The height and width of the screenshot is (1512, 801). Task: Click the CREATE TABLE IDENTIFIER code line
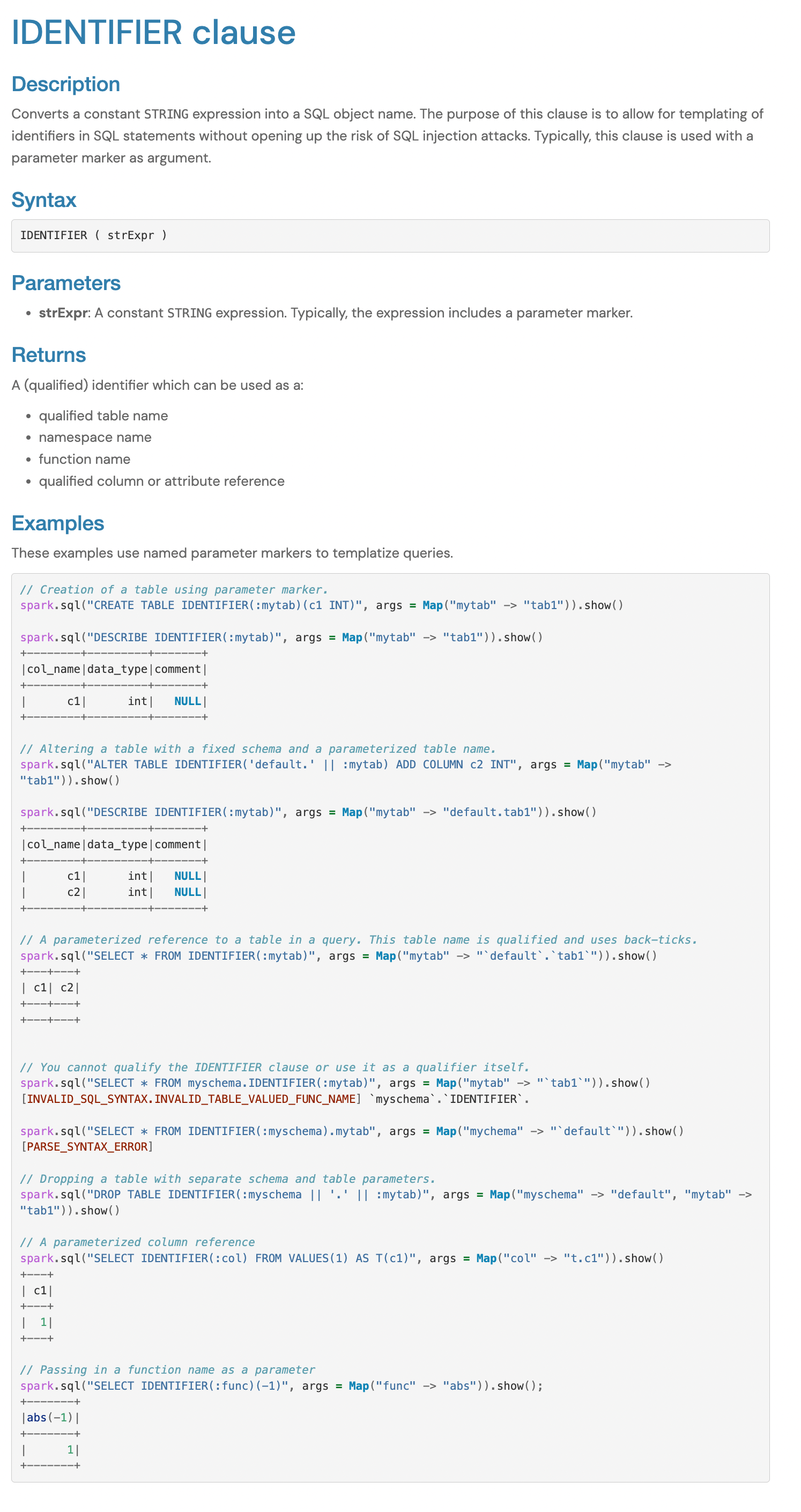point(322,605)
